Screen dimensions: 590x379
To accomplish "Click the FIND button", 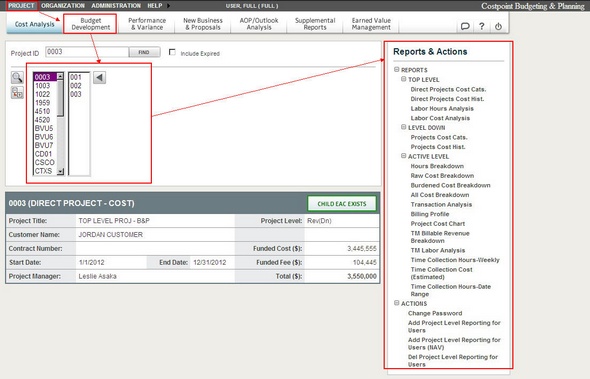I will click(x=144, y=52).
